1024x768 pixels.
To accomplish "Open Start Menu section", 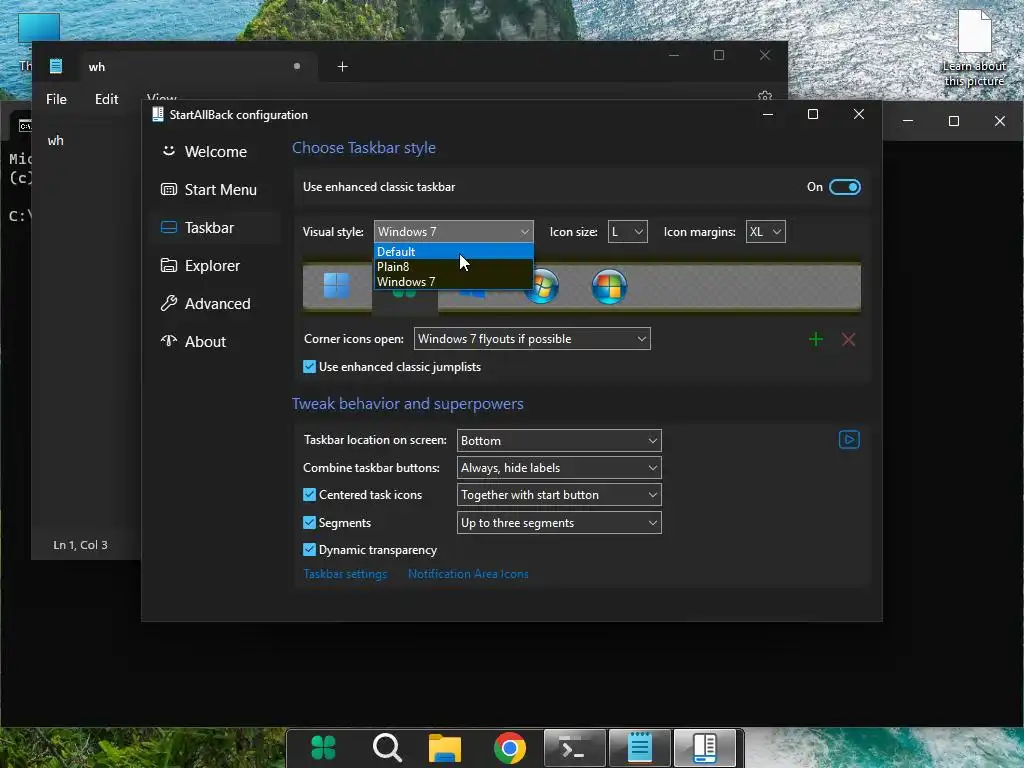I will [214, 189].
